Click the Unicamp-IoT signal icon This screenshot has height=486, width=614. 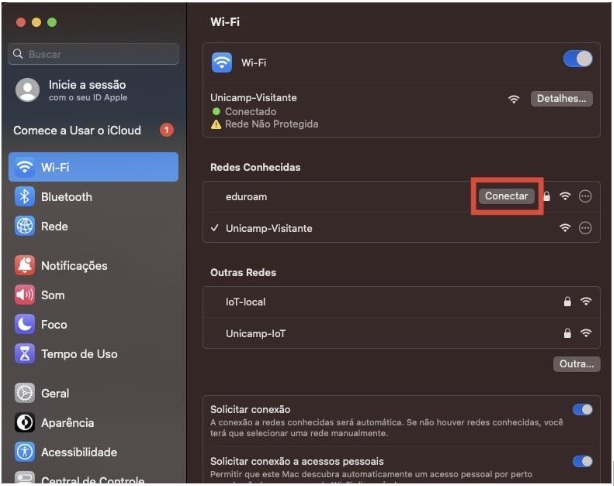[586, 333]
